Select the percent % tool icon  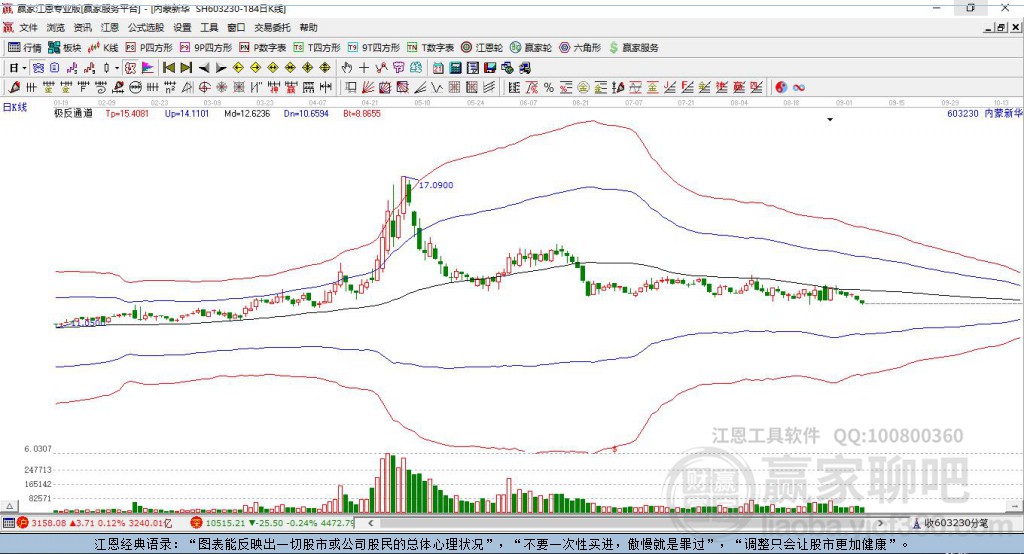coord(549,88)
